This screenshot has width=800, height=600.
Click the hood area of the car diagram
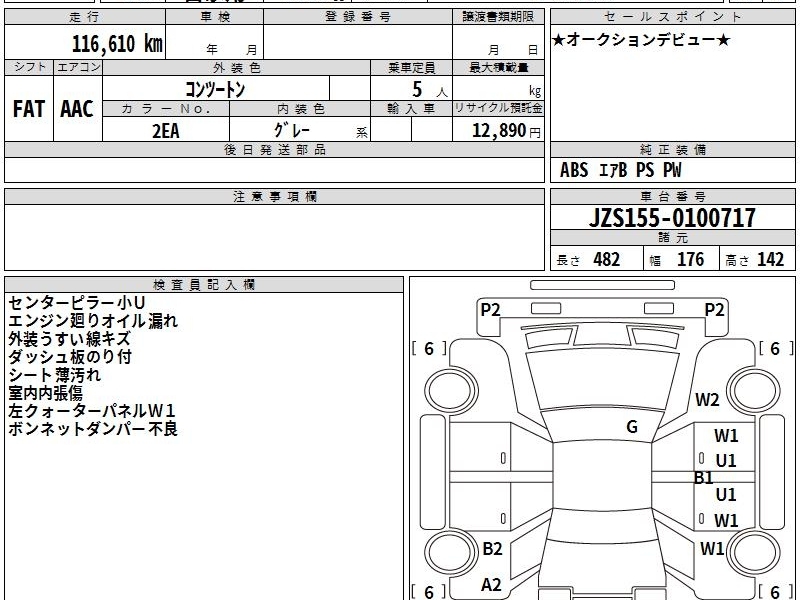tap(602, 380)
